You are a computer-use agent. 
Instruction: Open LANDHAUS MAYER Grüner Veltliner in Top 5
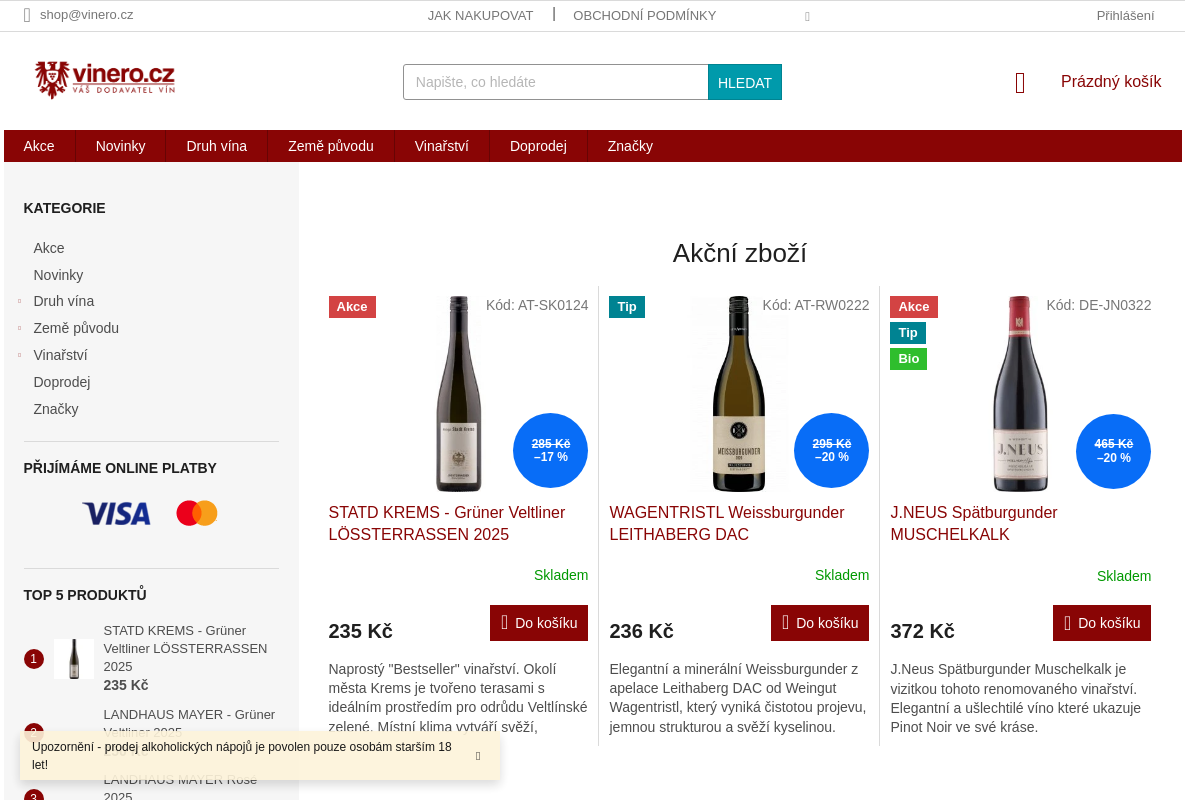pos(190,722)
